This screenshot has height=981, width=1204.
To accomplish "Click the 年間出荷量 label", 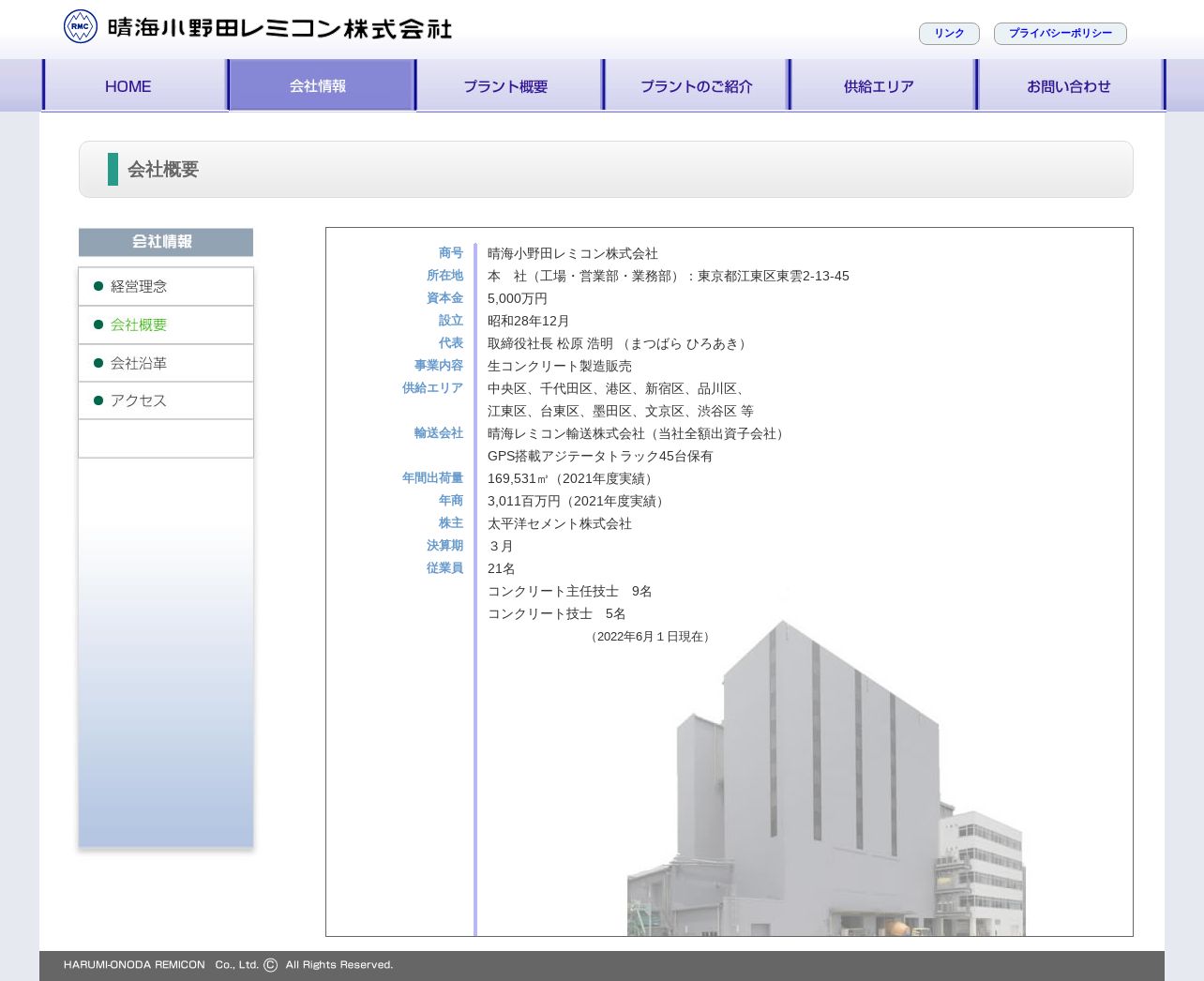I will 433,478.
